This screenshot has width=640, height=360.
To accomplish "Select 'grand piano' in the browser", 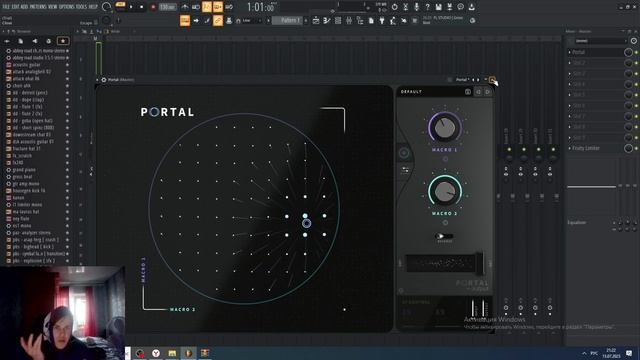I will (x=24, y=169).
